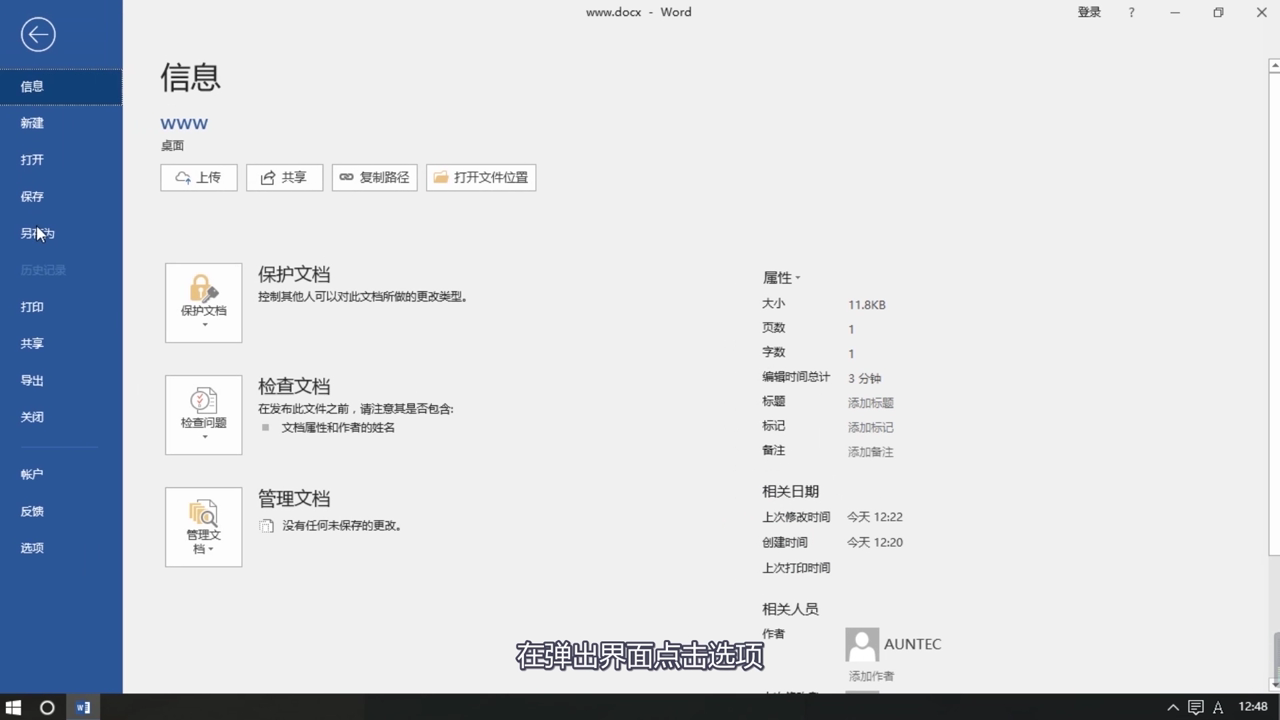Click the clock 12:48 in the taskbar
Image resolution: width=1280 pixels, height=720 pixels.
coord(1253,707)
